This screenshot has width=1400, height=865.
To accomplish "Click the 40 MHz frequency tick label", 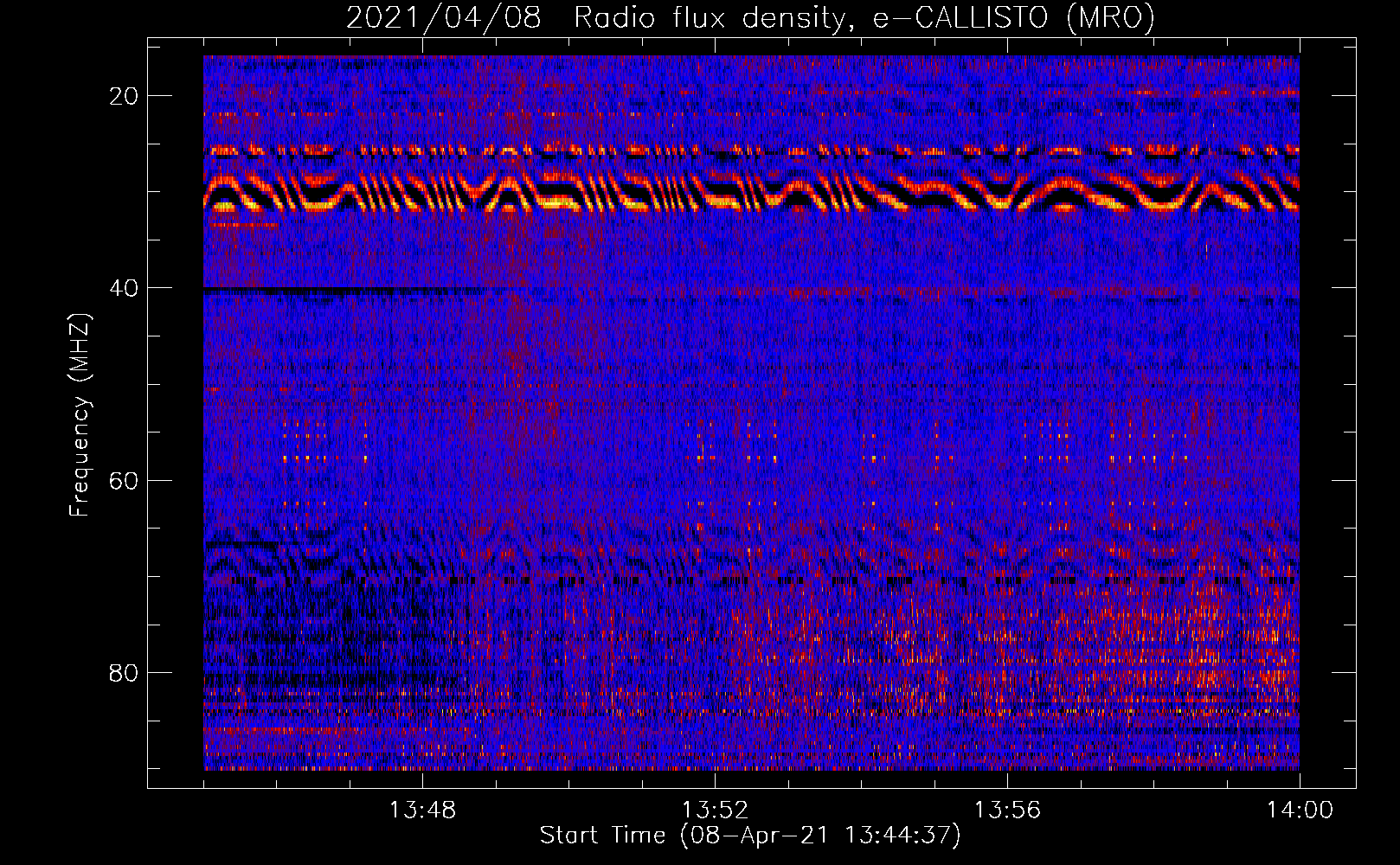I will (x=124, y=288).
